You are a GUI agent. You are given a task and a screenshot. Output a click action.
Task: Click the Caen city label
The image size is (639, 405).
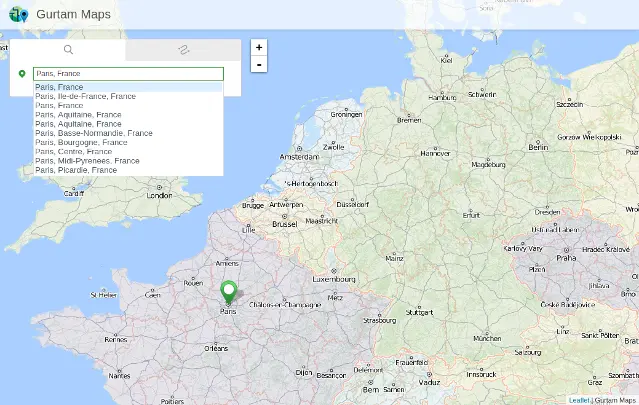[152, 295]
